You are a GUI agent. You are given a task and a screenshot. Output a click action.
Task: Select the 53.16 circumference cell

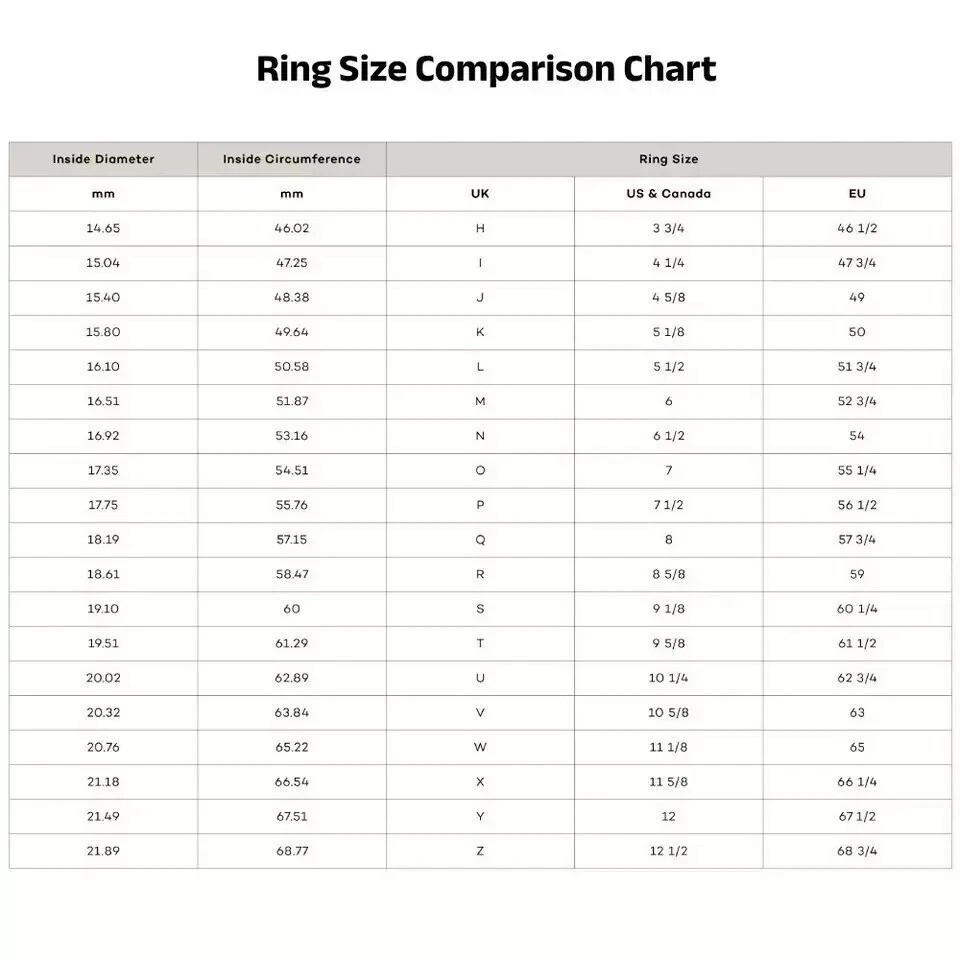pyautogui.click(x=291, y=436)
